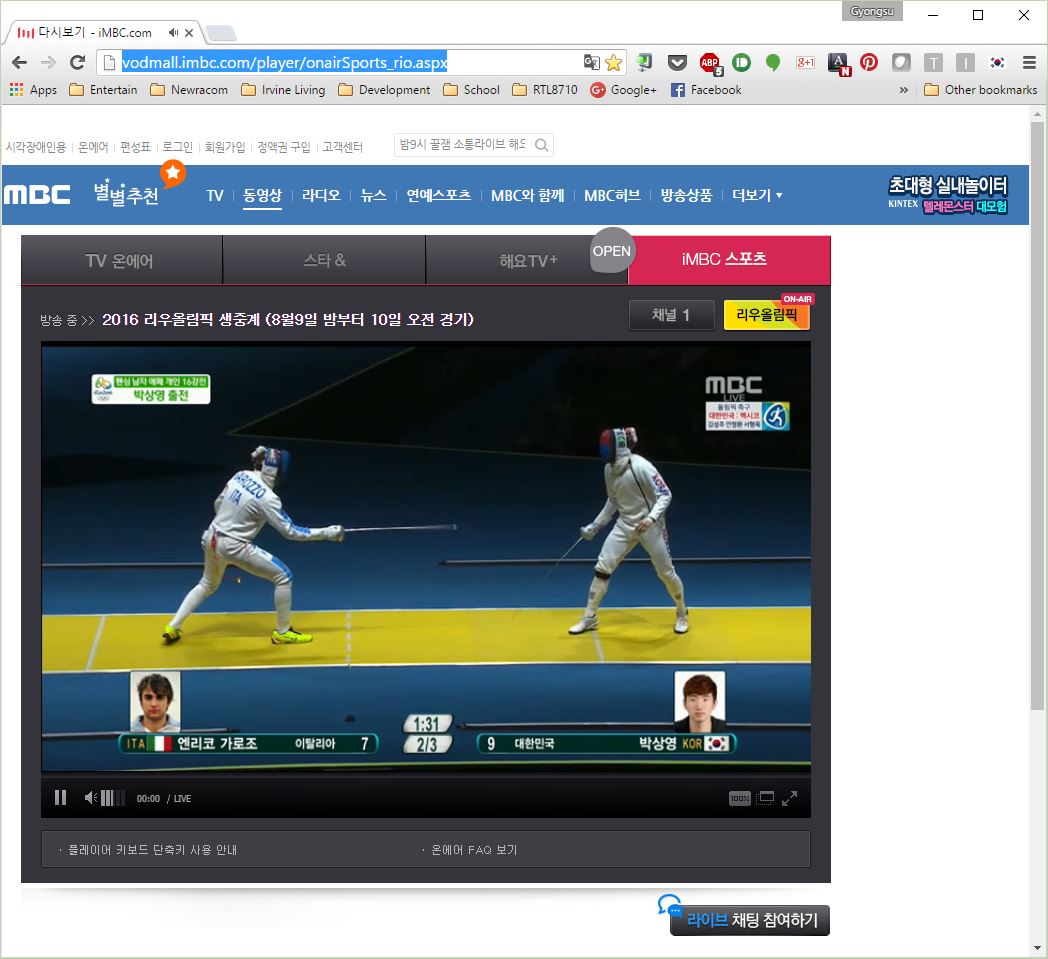Open the RTL8710 bookmark folder

tap(545, 90)
